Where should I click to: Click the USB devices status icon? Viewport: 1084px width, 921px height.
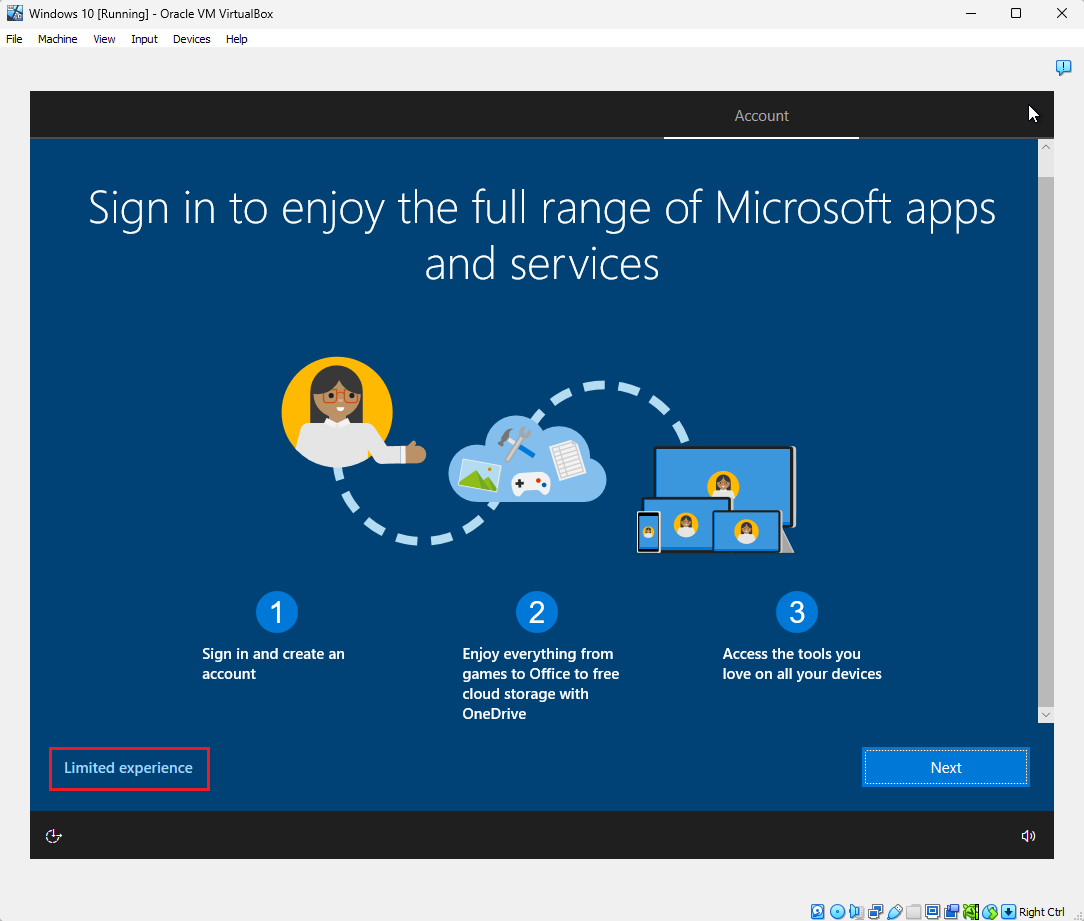(895, 911)
